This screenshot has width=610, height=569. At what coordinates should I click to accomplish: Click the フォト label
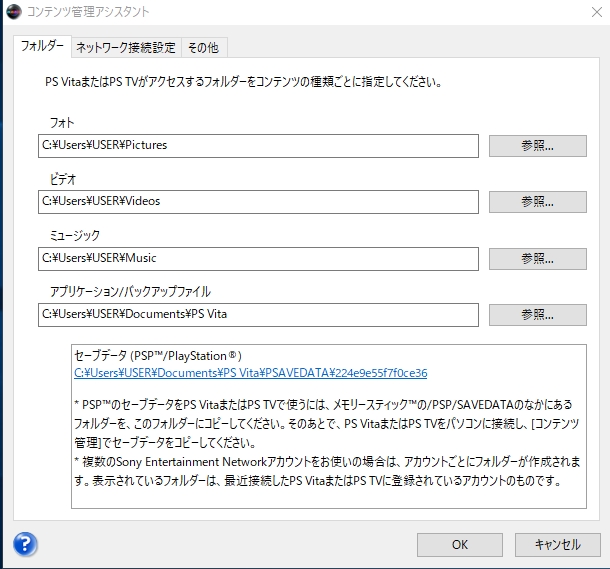coord(62,123)
